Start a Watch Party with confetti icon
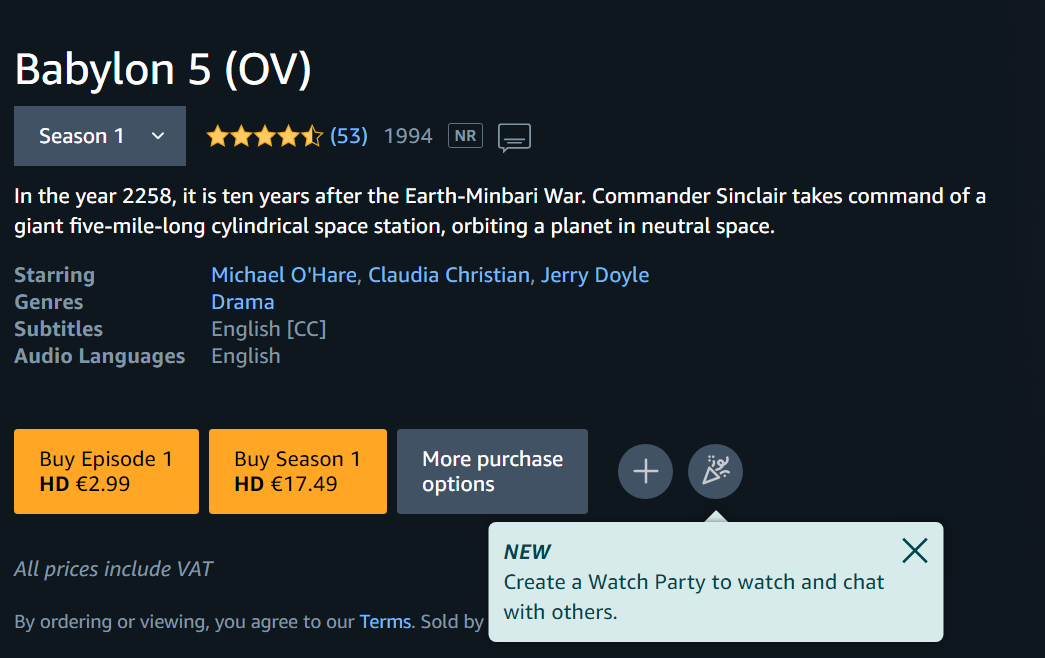Screen dimensions: 1045x658 (715, 471)
